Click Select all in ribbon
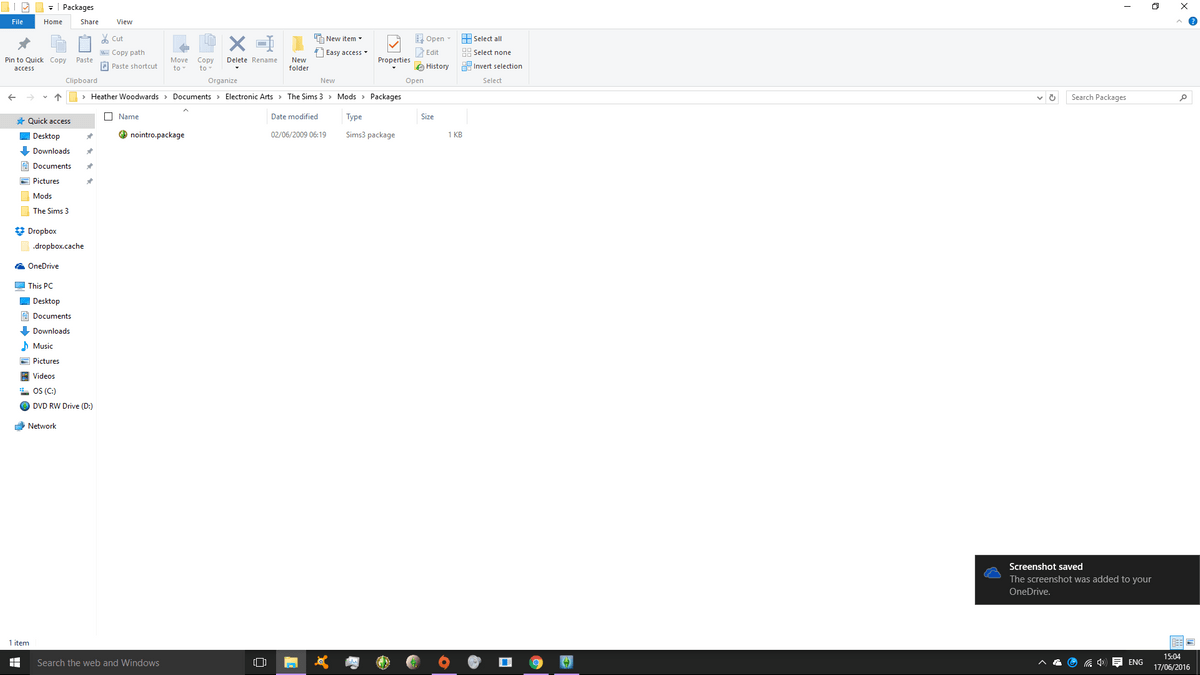The image size is (1200, 675). click(x=482, y=38)
